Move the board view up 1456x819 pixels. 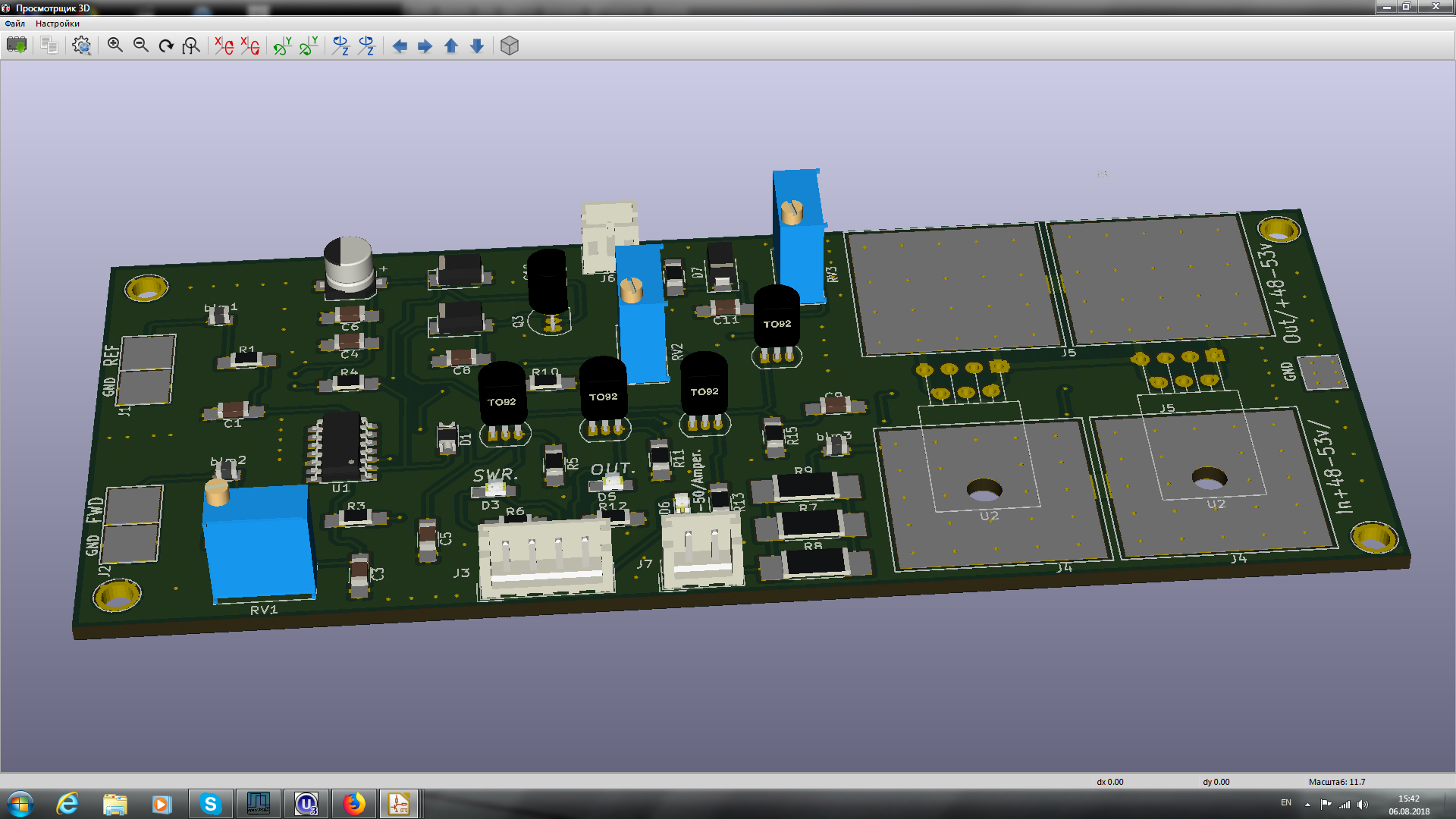point(451,46)
